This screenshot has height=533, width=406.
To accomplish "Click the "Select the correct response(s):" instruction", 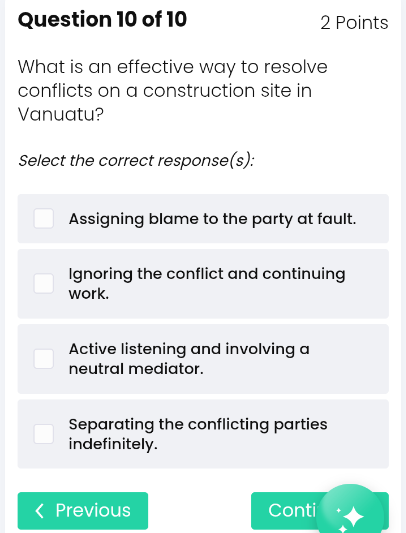I will 136,160.
